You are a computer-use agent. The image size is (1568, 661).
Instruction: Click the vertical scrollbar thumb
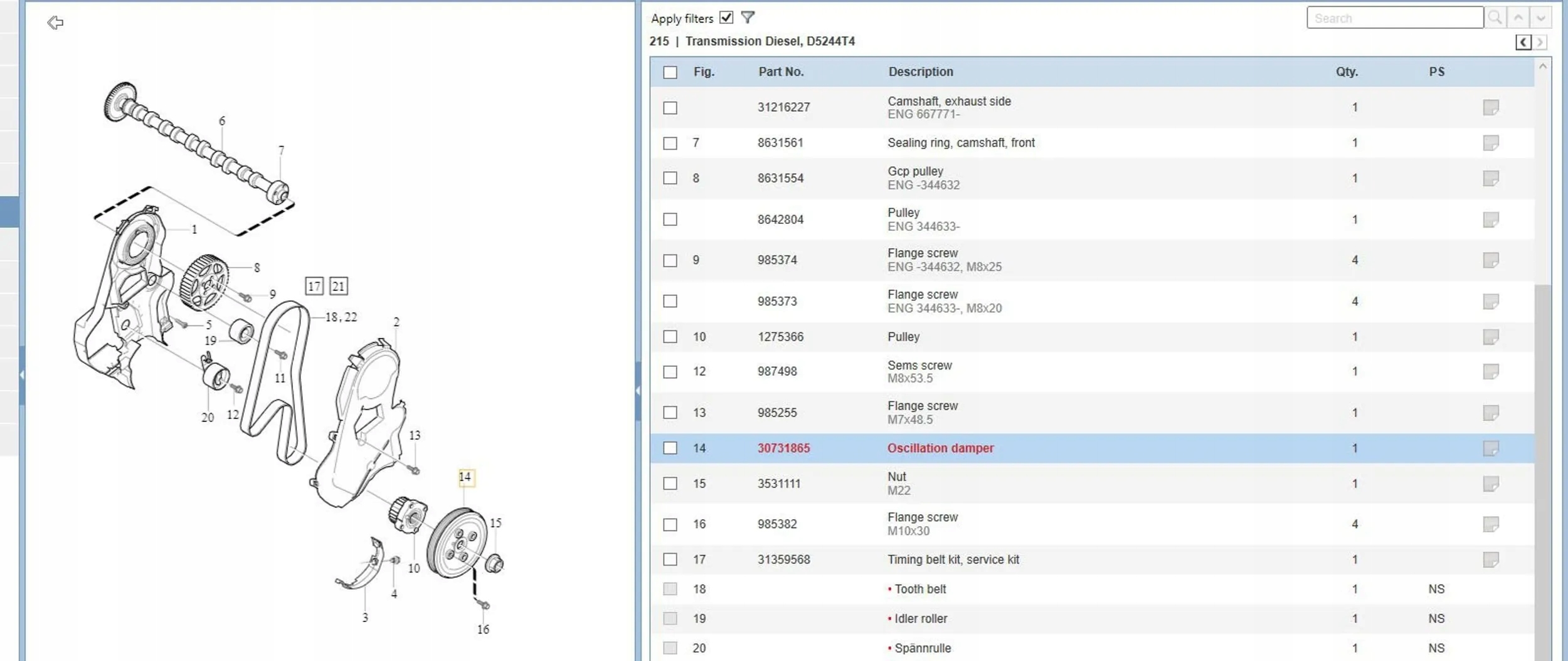(x=1543, y=472)
